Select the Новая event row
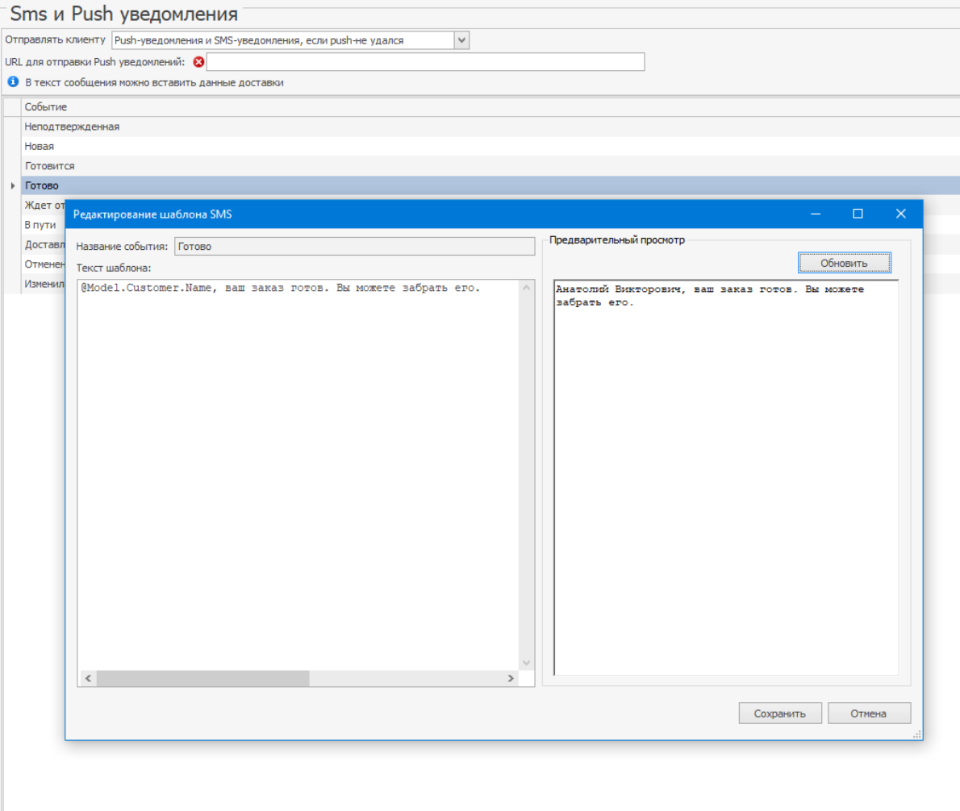The width and height of the screenshot is (960, 811). pos(40,146)
